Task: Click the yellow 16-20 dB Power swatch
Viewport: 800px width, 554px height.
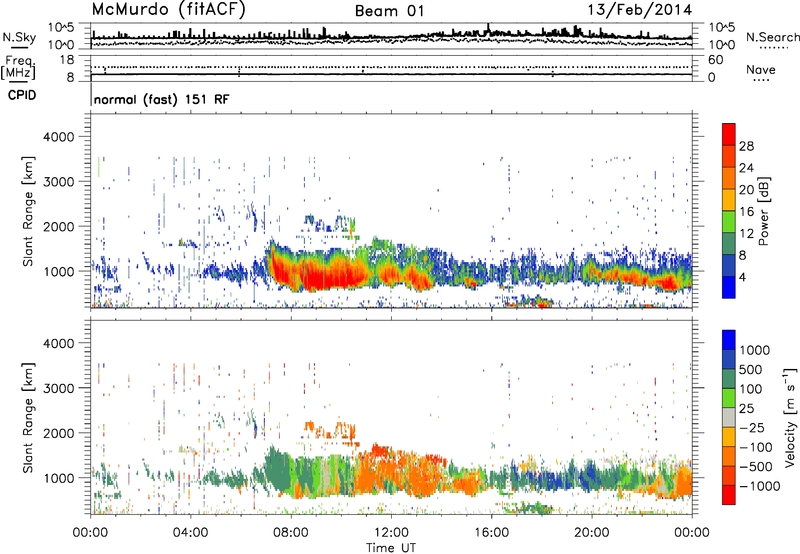Action: [x=729, y=199]
